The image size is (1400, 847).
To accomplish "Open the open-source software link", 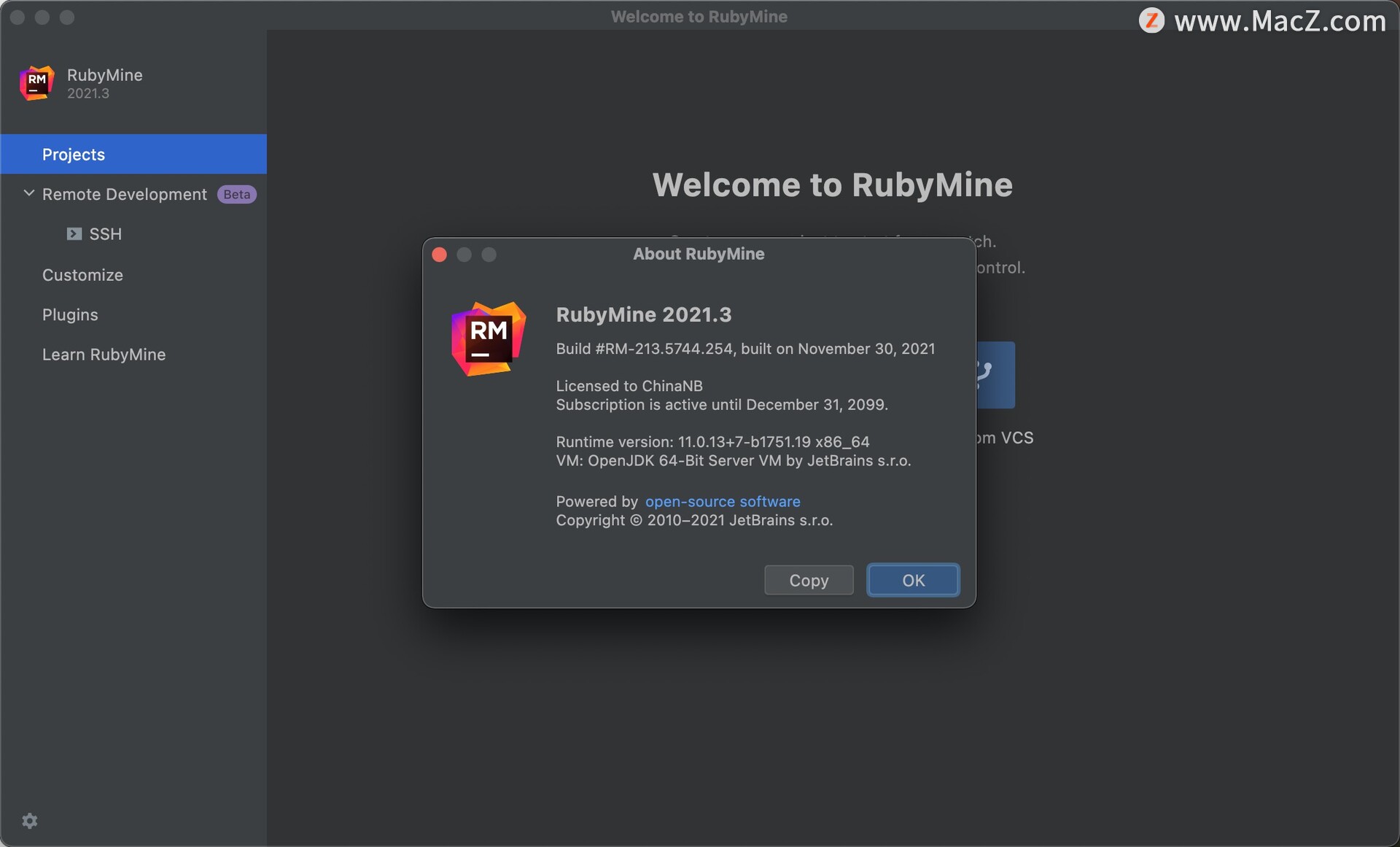I will click(723, 501).
